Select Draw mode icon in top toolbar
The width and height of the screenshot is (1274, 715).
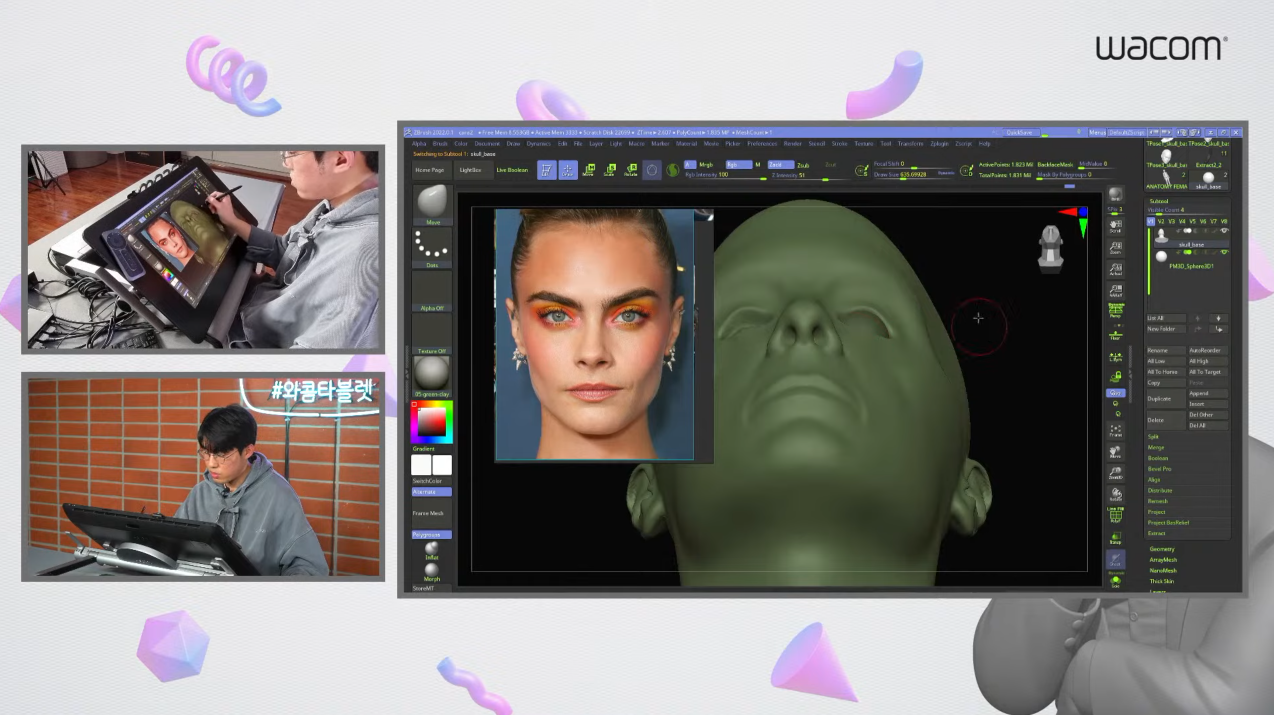pyautogui.click(x=568, y=170)
